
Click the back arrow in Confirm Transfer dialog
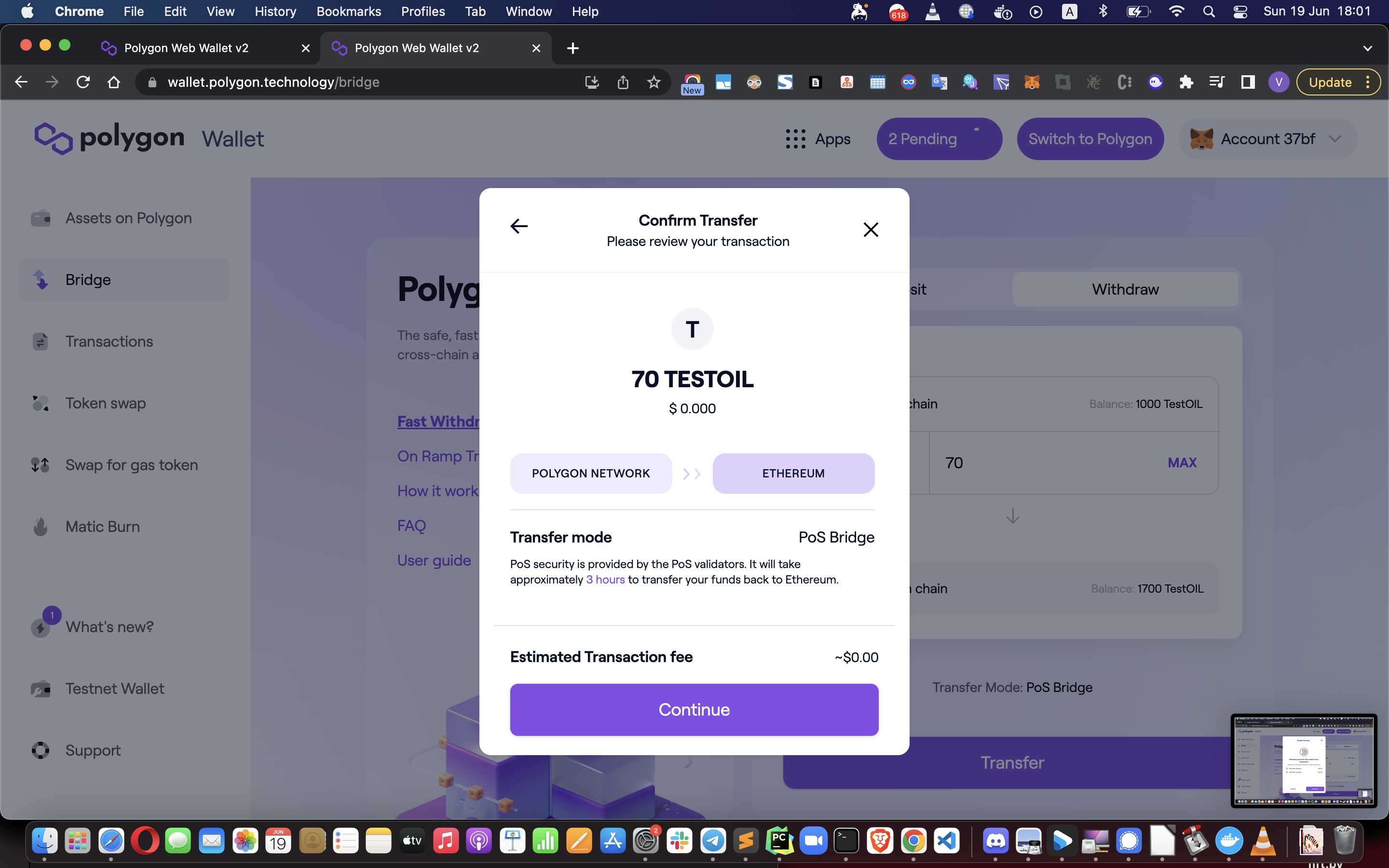[x=519, y=226]
